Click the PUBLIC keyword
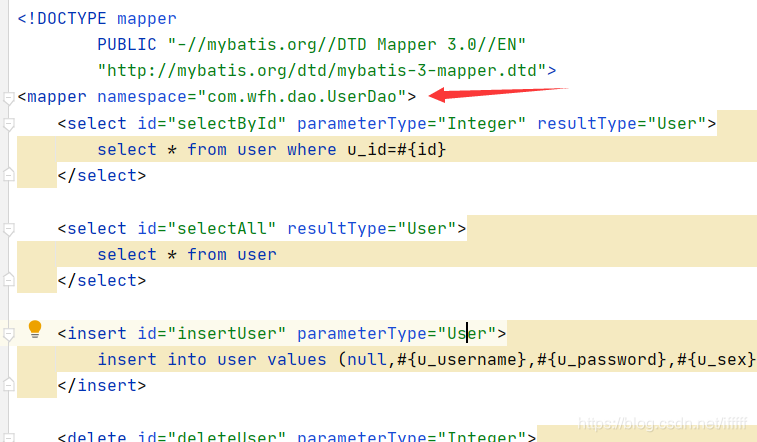757x442 pixels. 127,44
